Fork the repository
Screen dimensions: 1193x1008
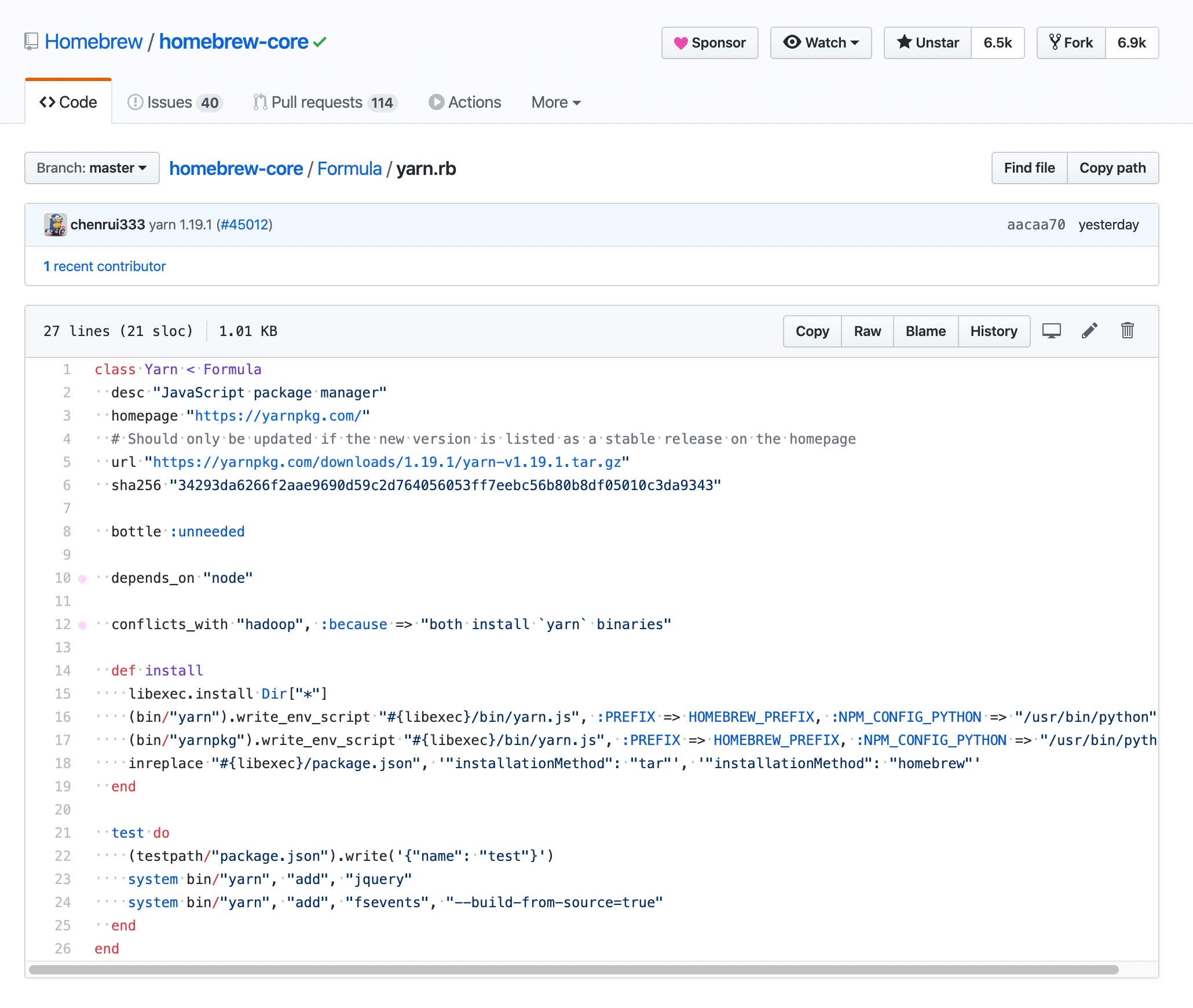pyautogui.click(x=1071, y=43)
